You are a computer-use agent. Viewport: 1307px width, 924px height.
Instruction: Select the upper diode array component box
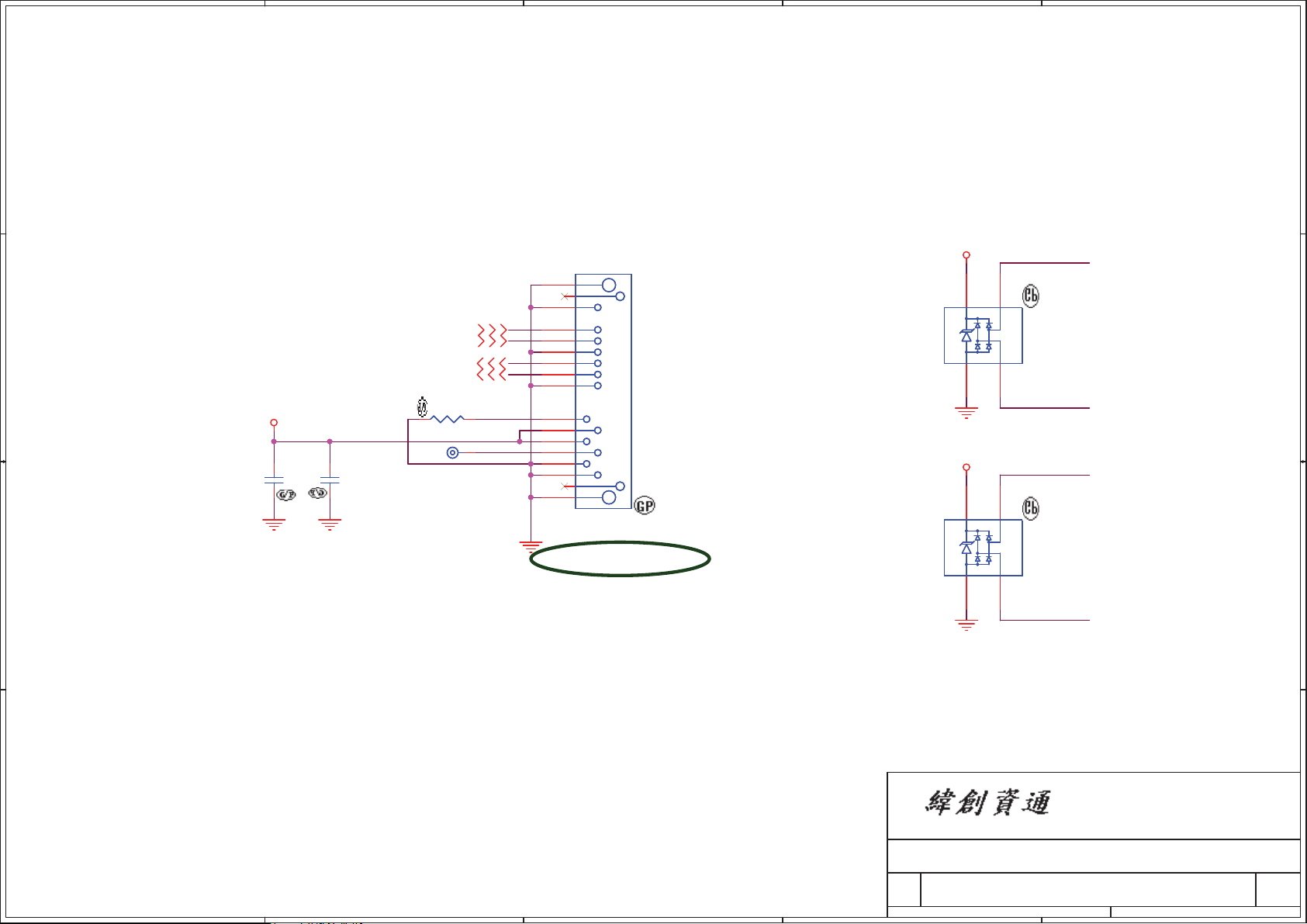[x=983, y=335]
